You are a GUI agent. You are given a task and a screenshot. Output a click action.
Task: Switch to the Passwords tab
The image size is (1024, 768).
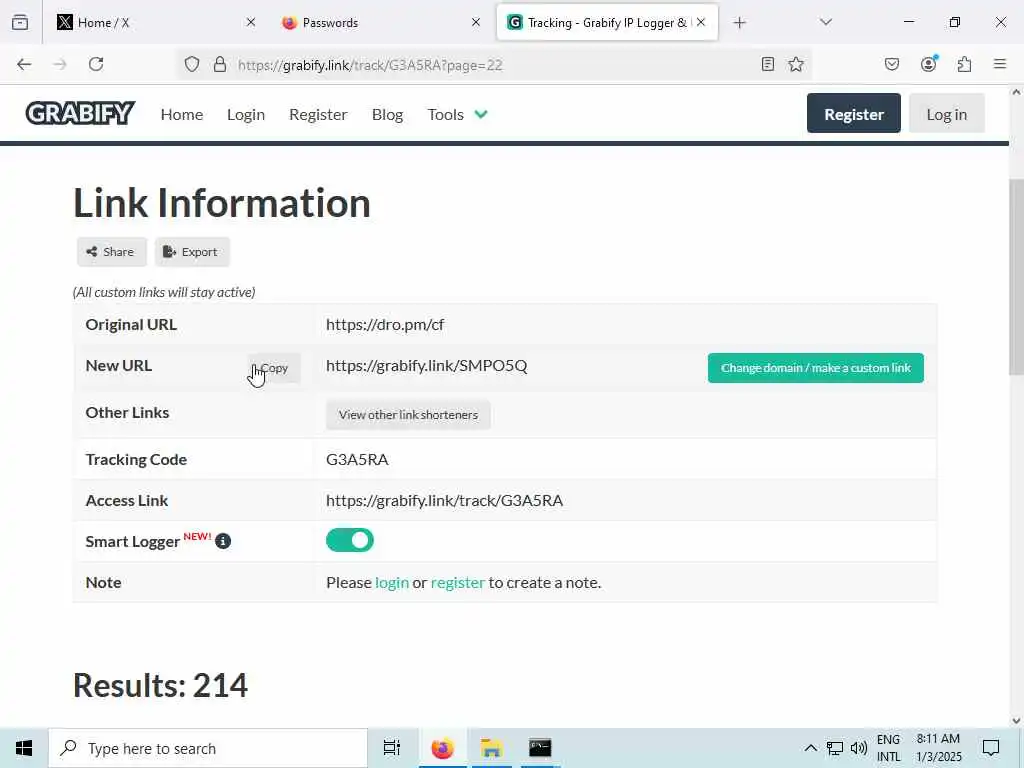pyautogui.click(x=381, y=22)
